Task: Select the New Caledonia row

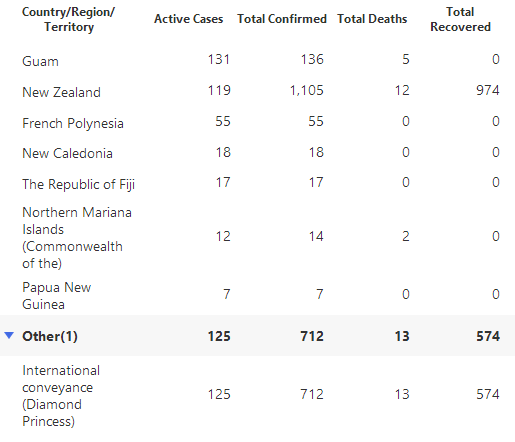Action: coord(257,153)
